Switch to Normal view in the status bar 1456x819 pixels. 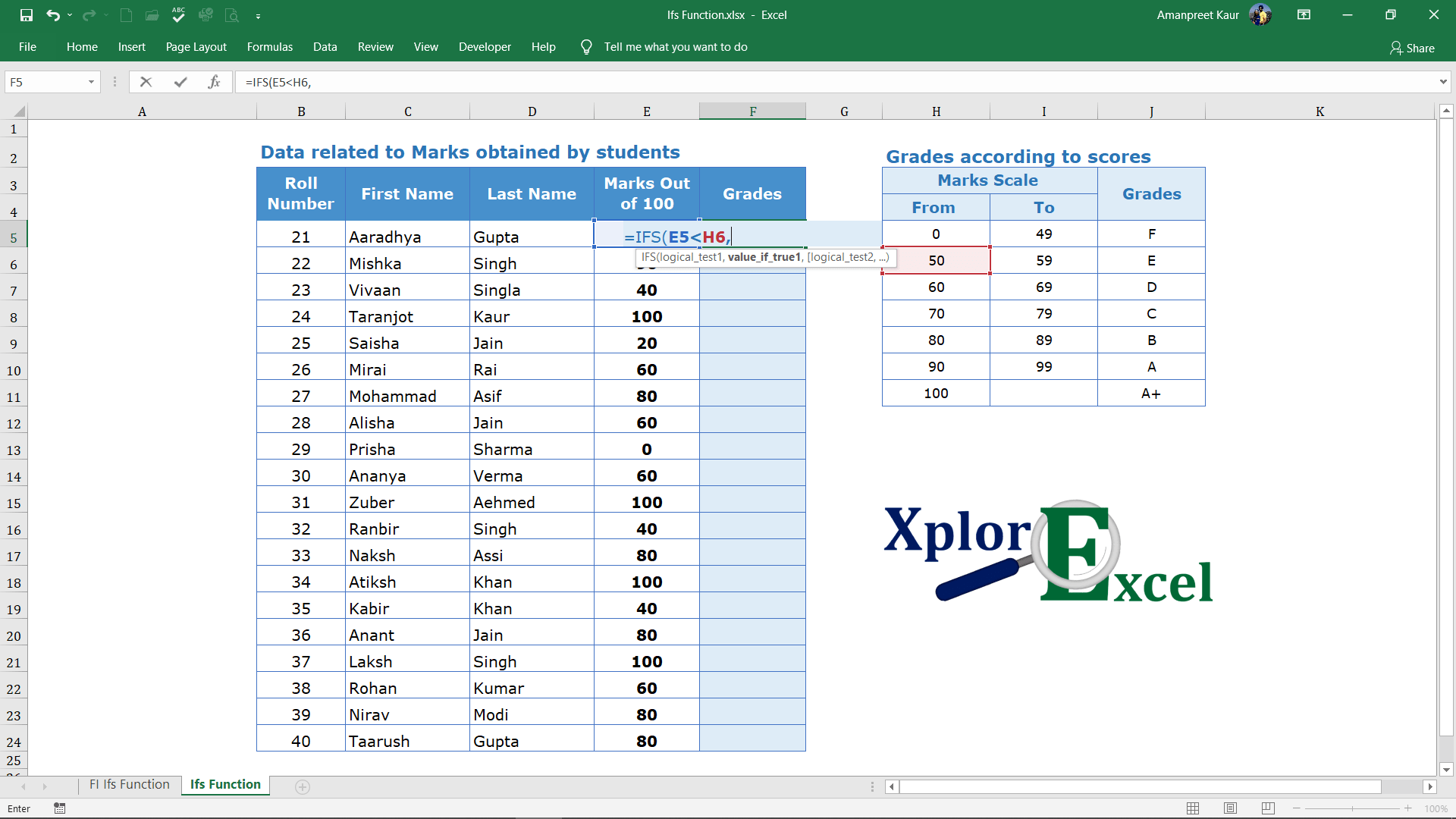point(1193,808)
